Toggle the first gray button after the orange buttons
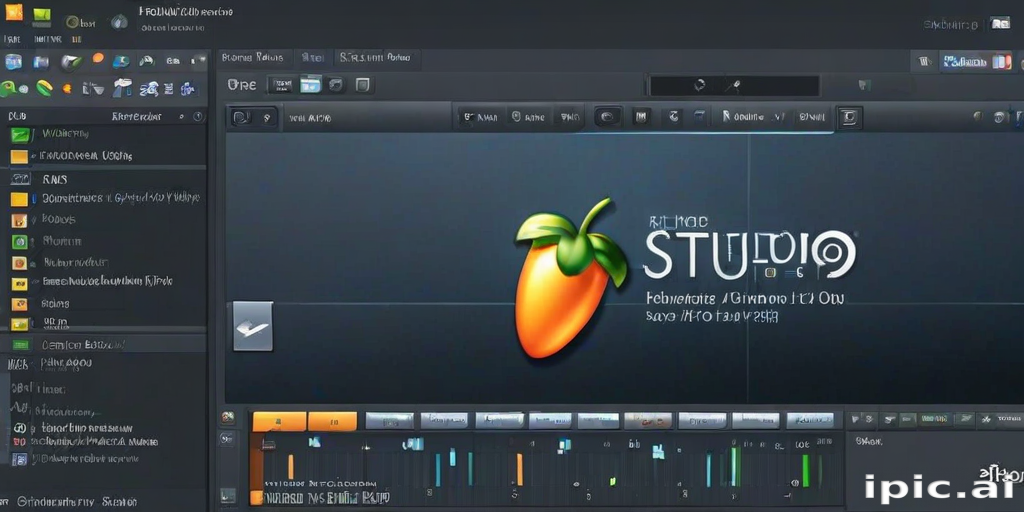 click(x=389, y=420)
